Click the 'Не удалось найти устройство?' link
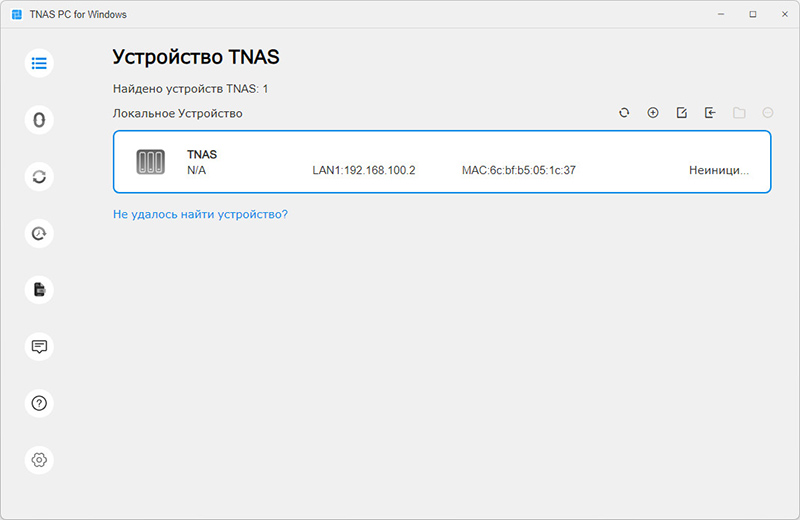 [x=200, y=214]
